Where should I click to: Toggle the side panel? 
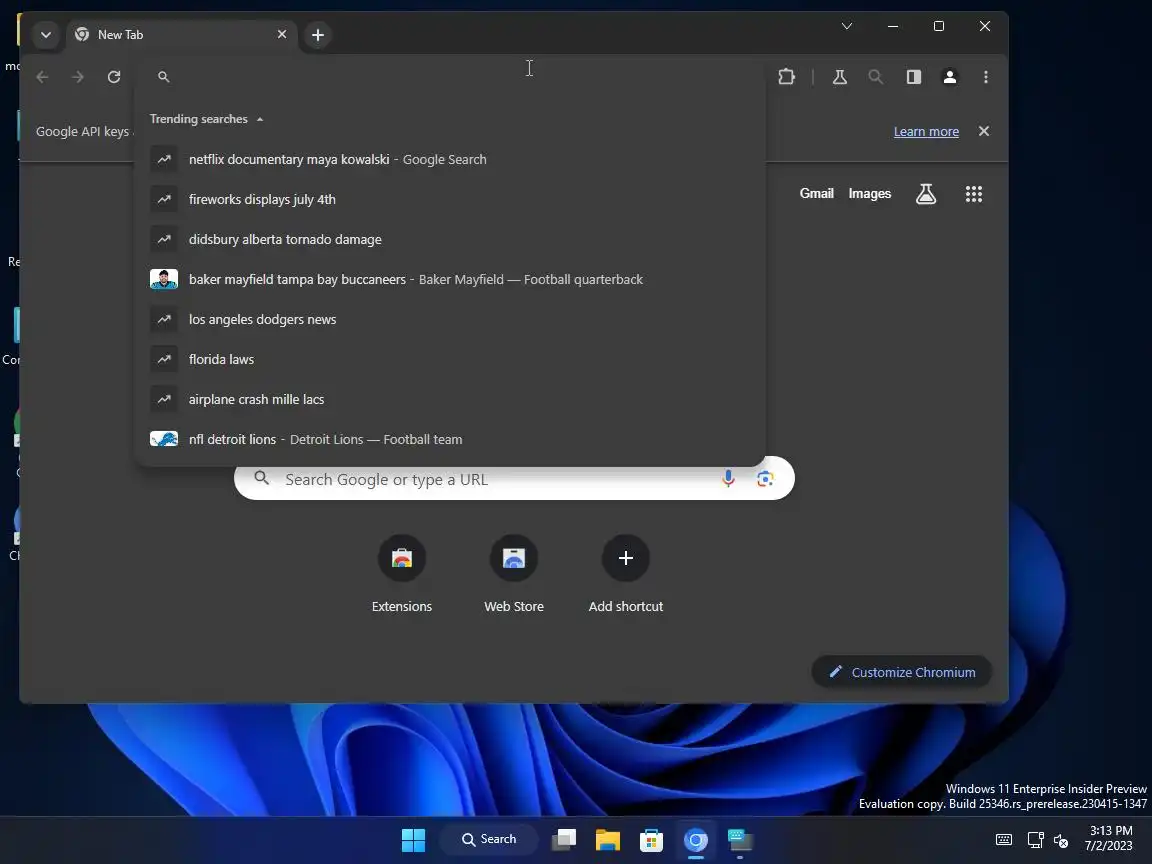pyautogui.click(x=914, y=76)
